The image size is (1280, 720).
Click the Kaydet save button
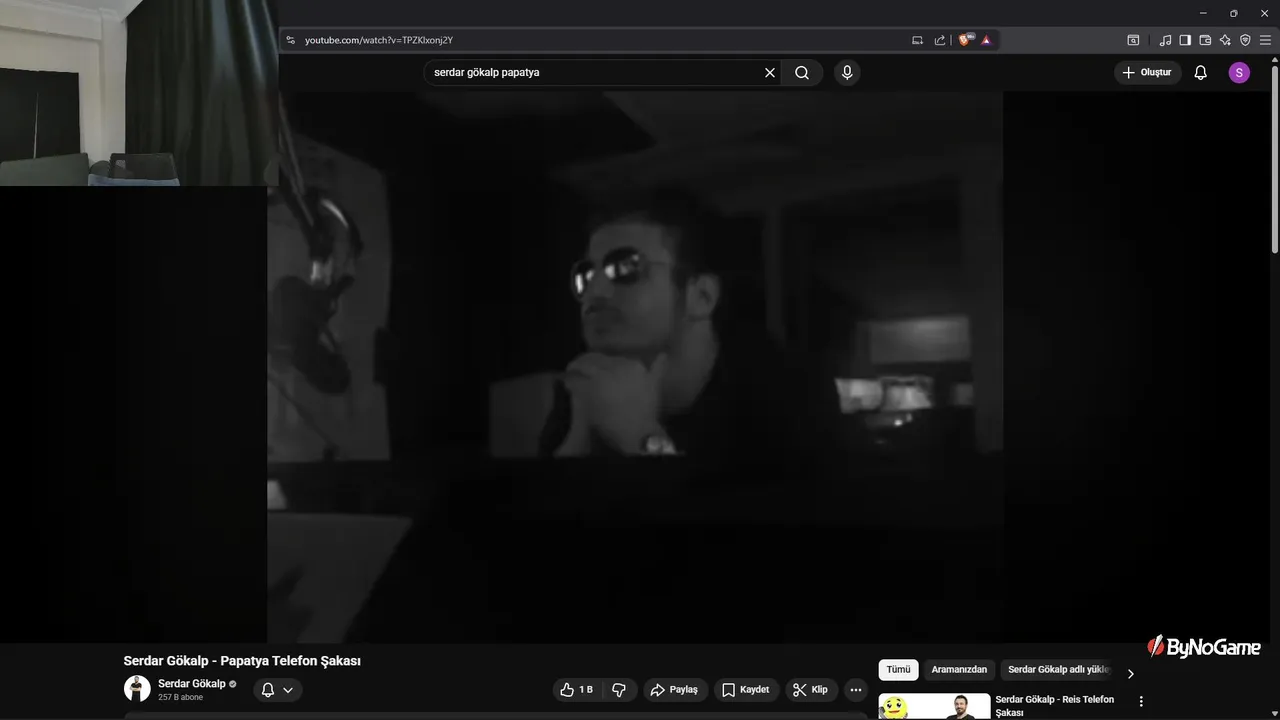pos(746,690)
